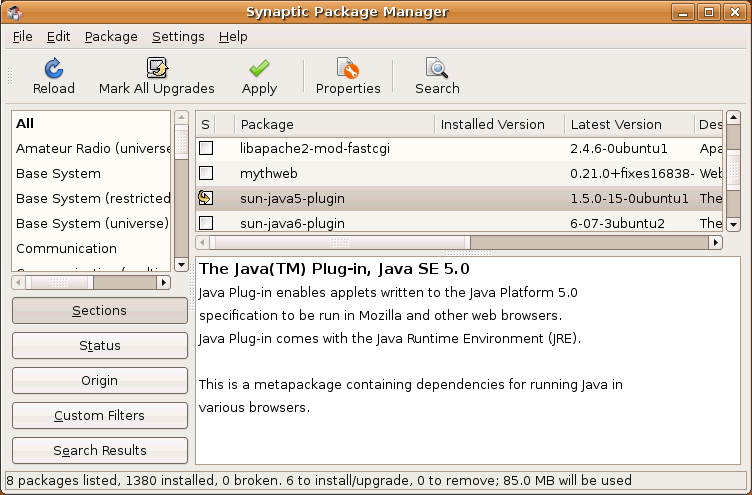Sort by the Latest Version column header
This screenshot has width=752, height=495.
(629, 125)
